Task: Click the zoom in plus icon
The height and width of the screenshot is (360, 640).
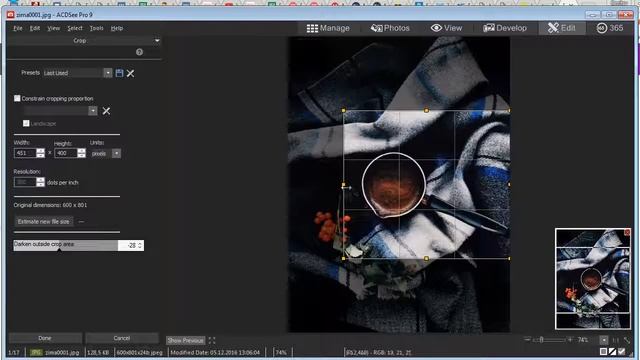Action: point(570,340)
